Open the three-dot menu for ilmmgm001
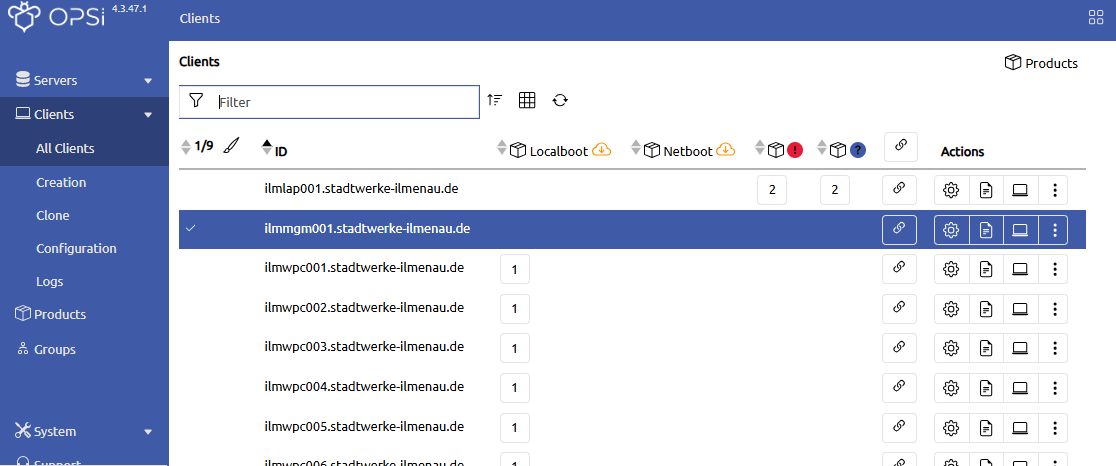The width and height of the screenshot is (1116, 466). 1054,230
